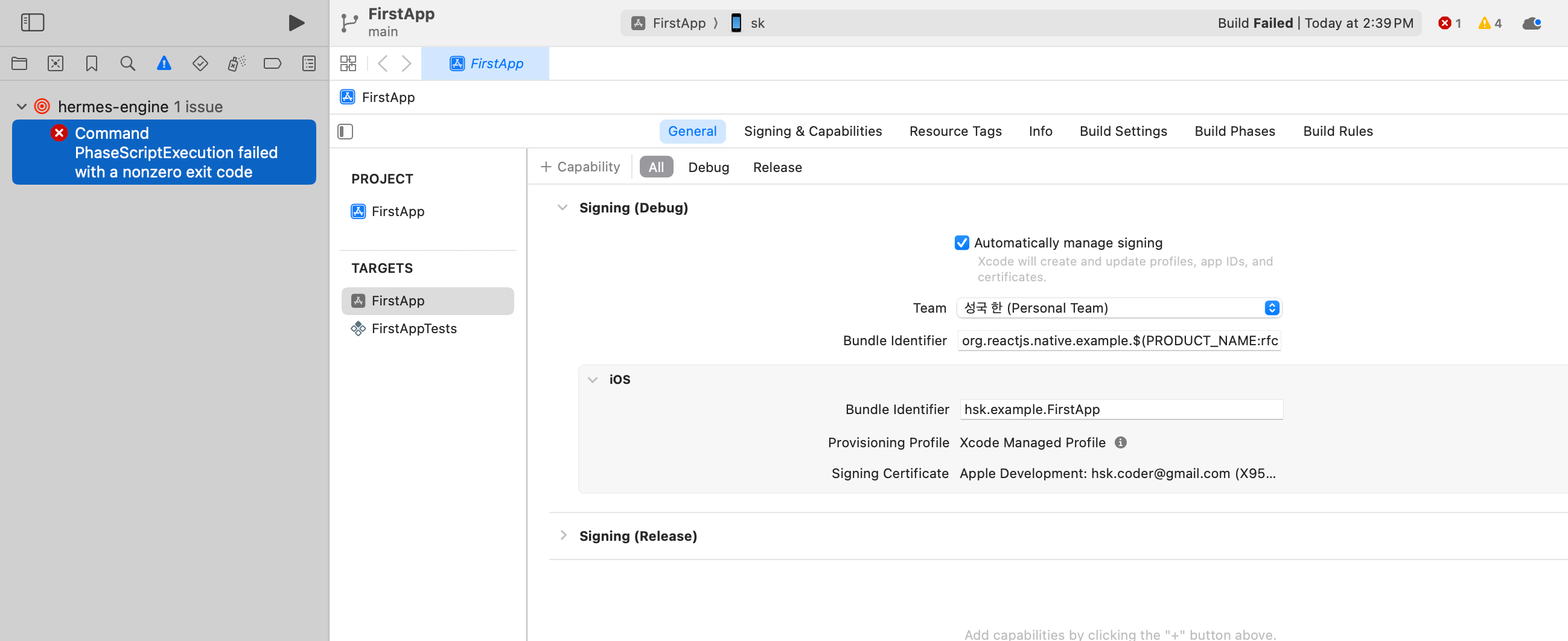Open the Report navigator
The image size is (1568, 641).
tap(308, 63)
